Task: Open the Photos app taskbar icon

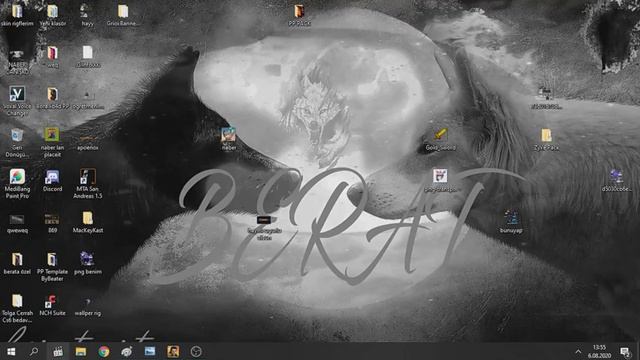Action: point(150,351)
